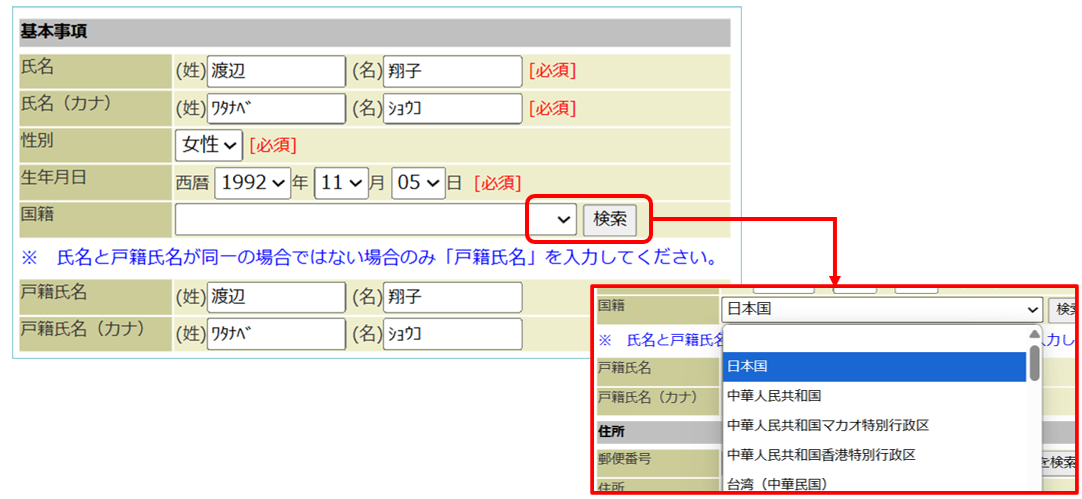Open the 性別 dropdown showing 女性
Image resolution: width=1082 pixels, height=499 pixels.
(x=209, y=145)
